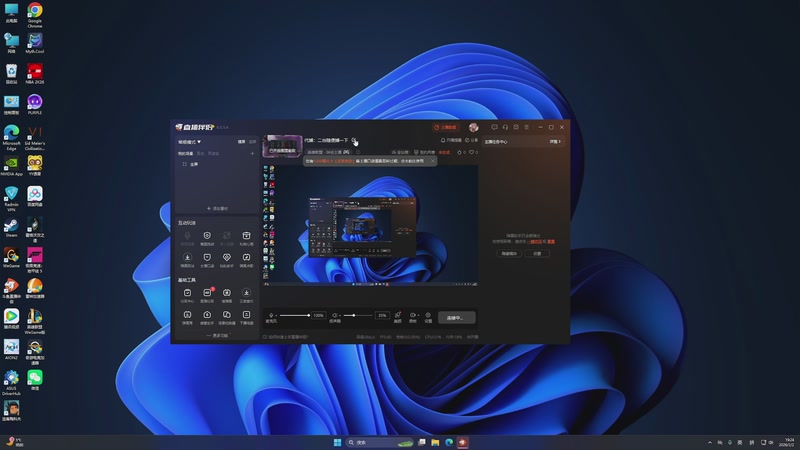Click the 连接中 start stream button
800x450 pixels.
[457, 317]
